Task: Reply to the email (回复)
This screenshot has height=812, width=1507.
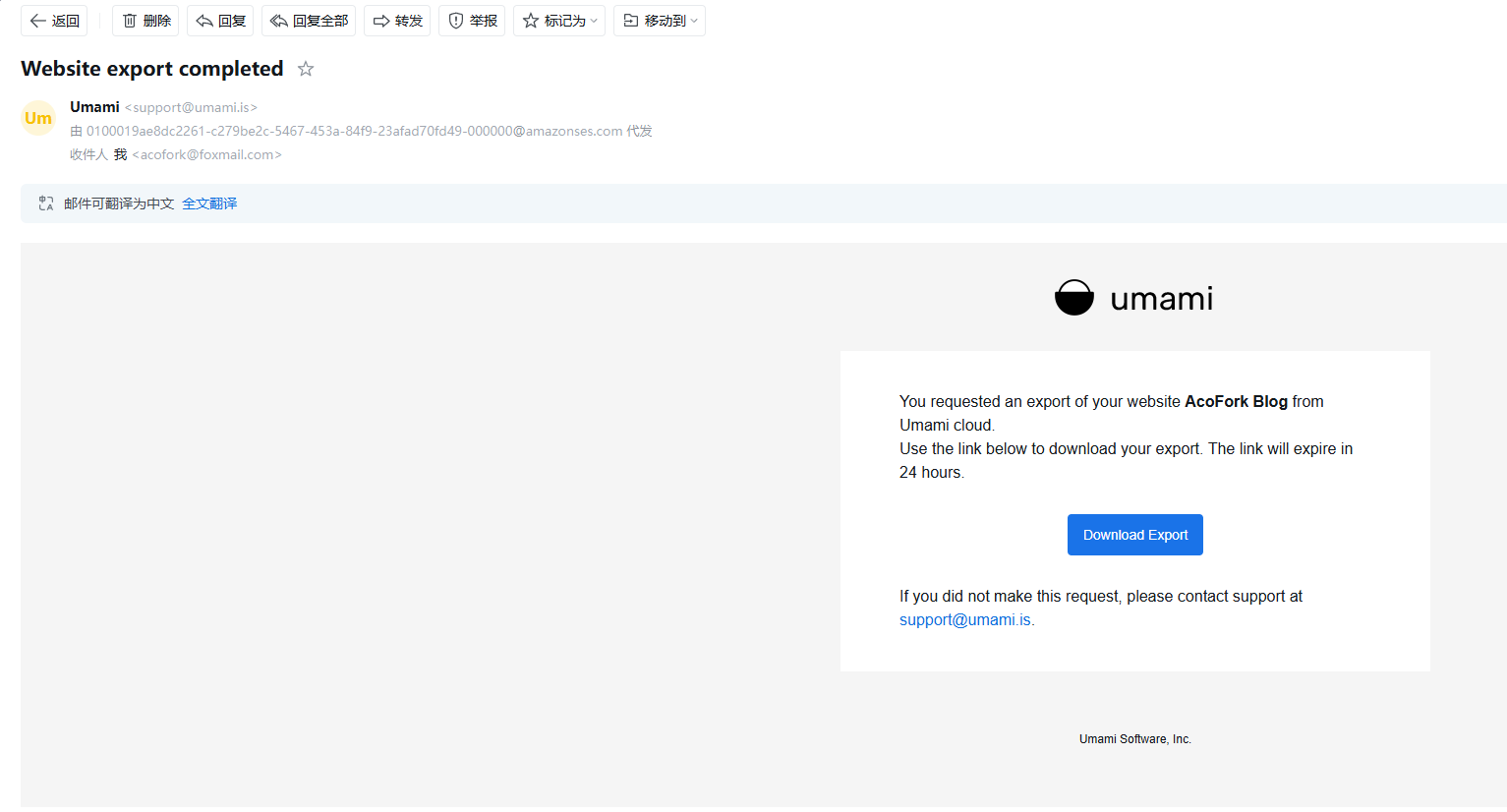Action: click(220, 21)
